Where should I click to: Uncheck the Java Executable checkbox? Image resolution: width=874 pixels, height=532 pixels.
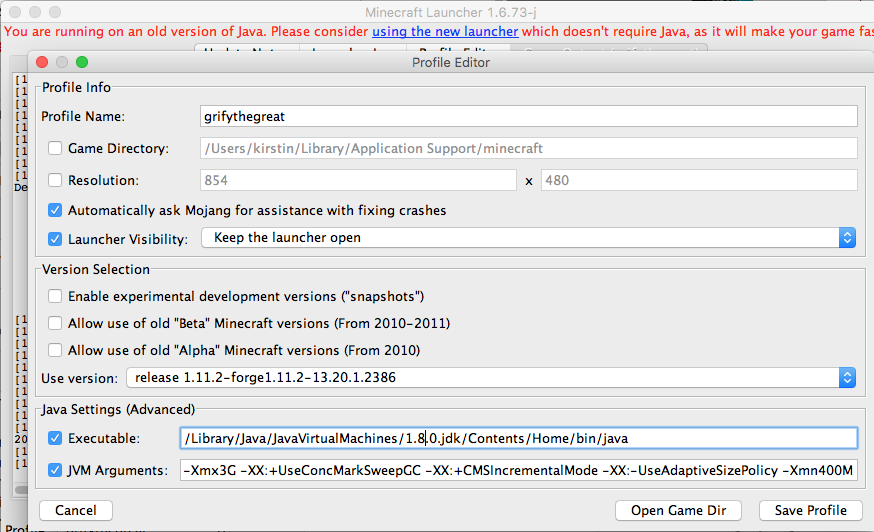(55, 439)
